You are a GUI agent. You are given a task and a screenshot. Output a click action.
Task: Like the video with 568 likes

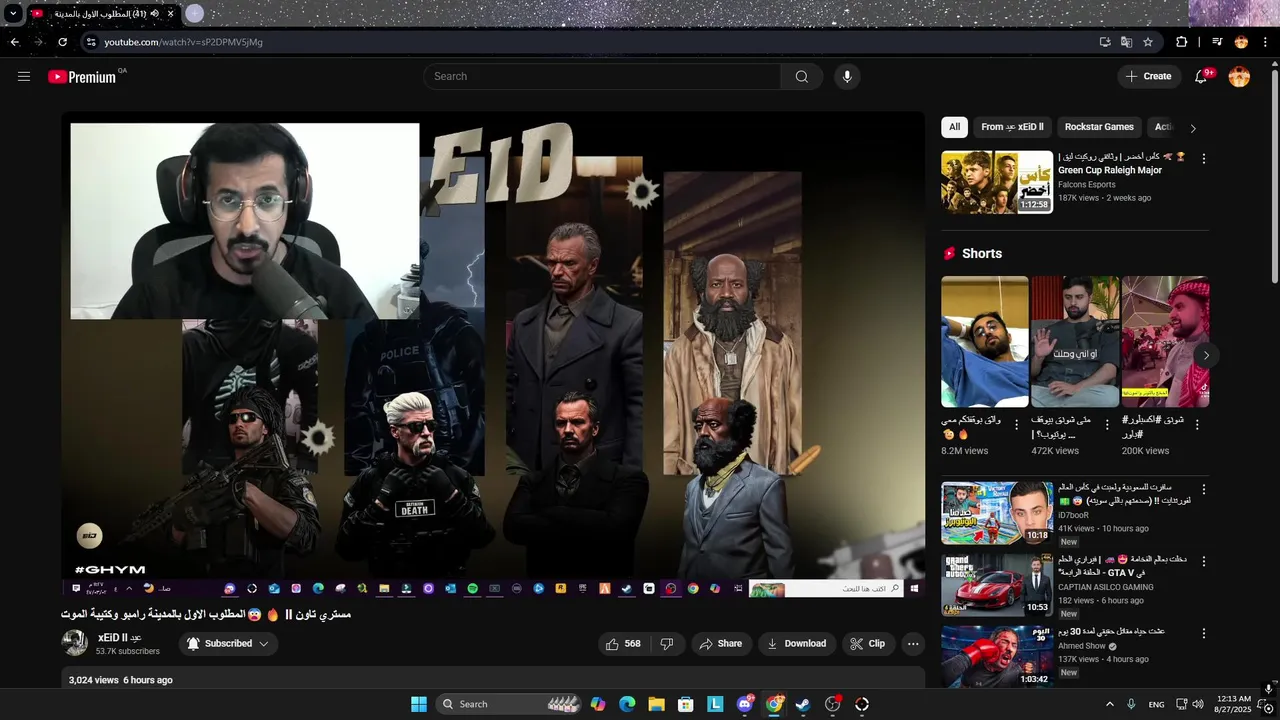pos(623,644)
